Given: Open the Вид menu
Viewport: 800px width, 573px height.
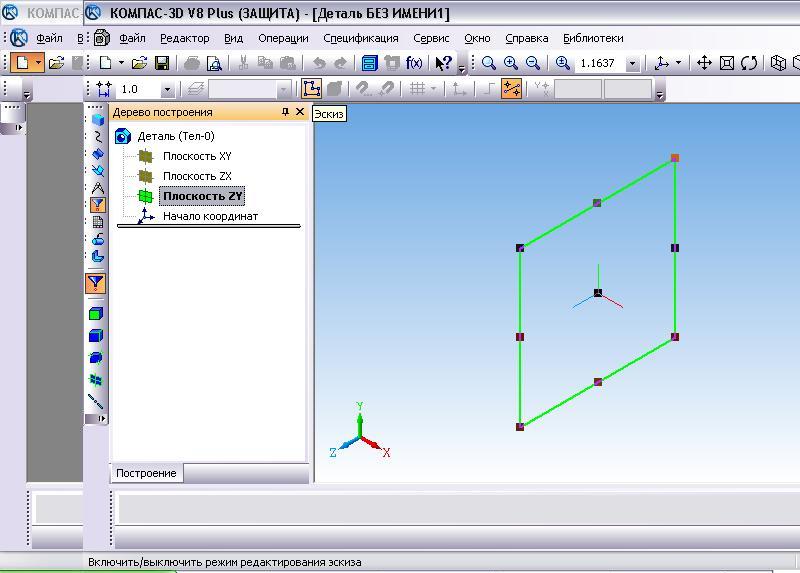Looking at the screenshot, I should click(234, 38).
